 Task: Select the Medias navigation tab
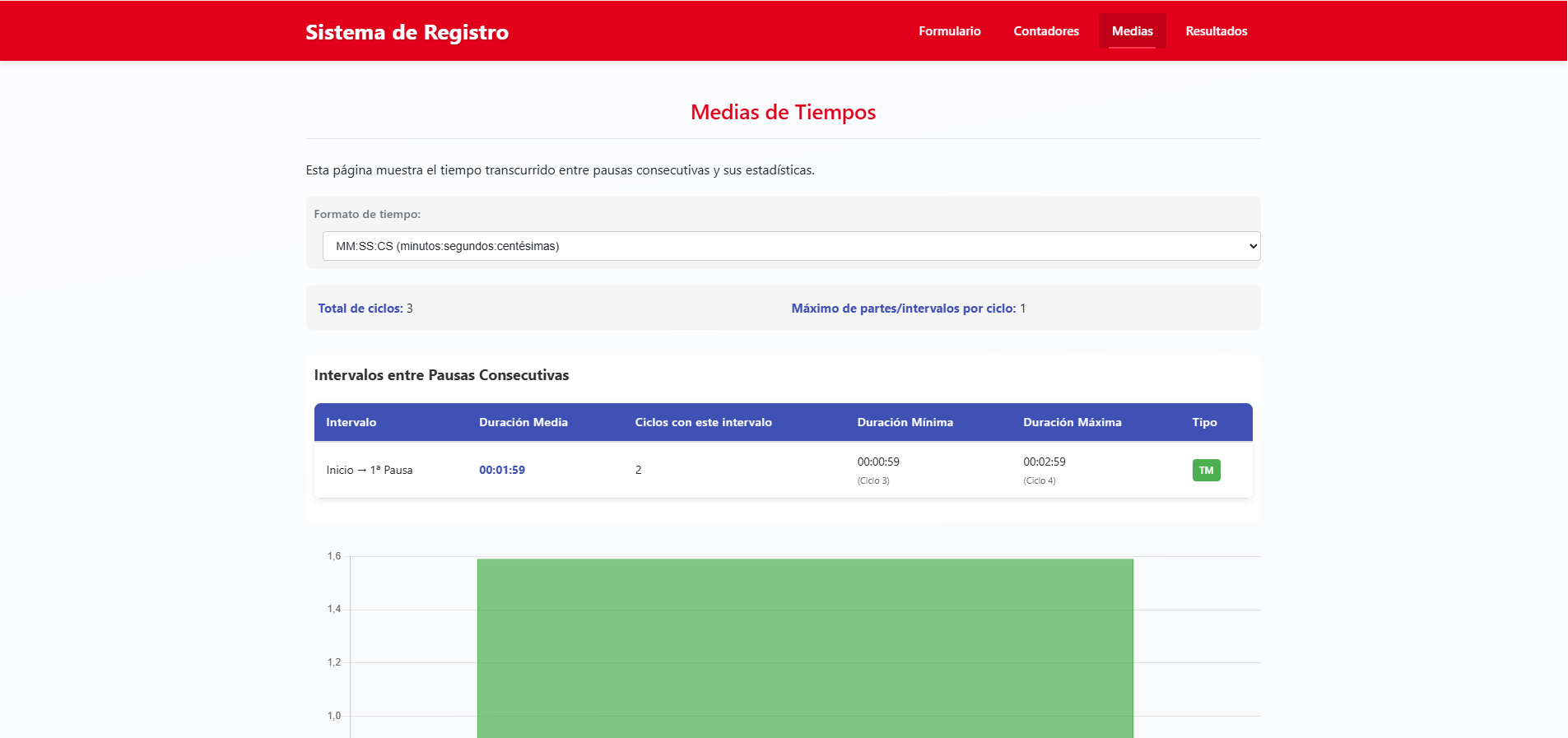point(1132,31)
